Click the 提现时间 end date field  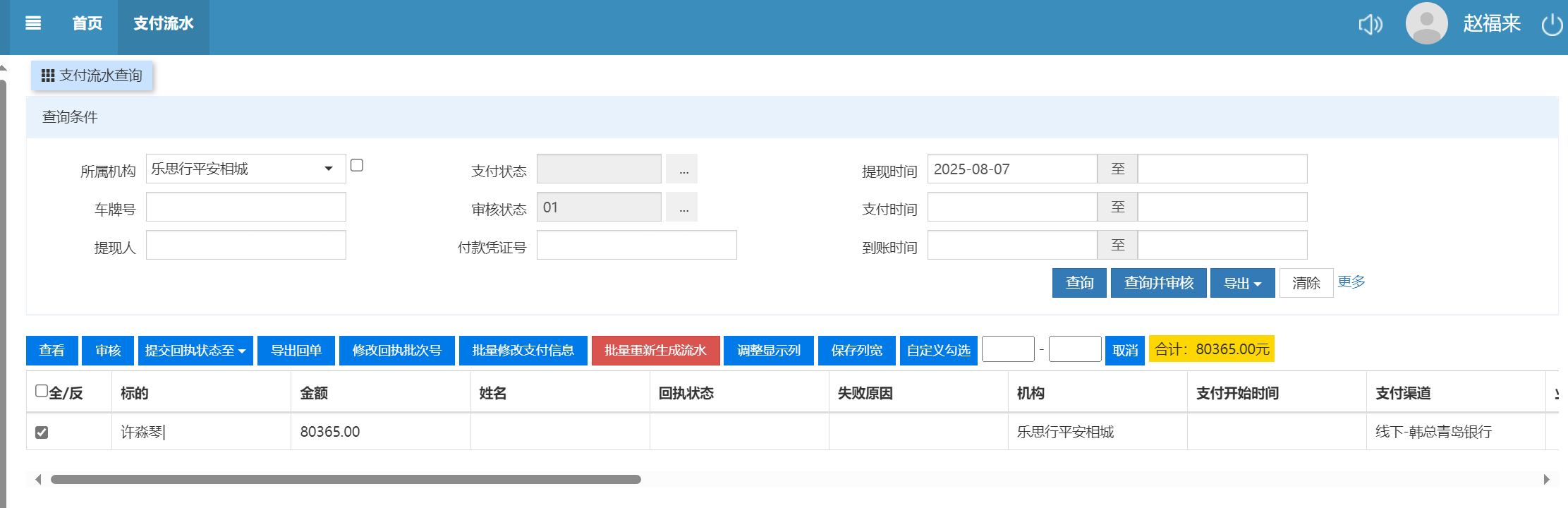click(x=1222, y=169)
